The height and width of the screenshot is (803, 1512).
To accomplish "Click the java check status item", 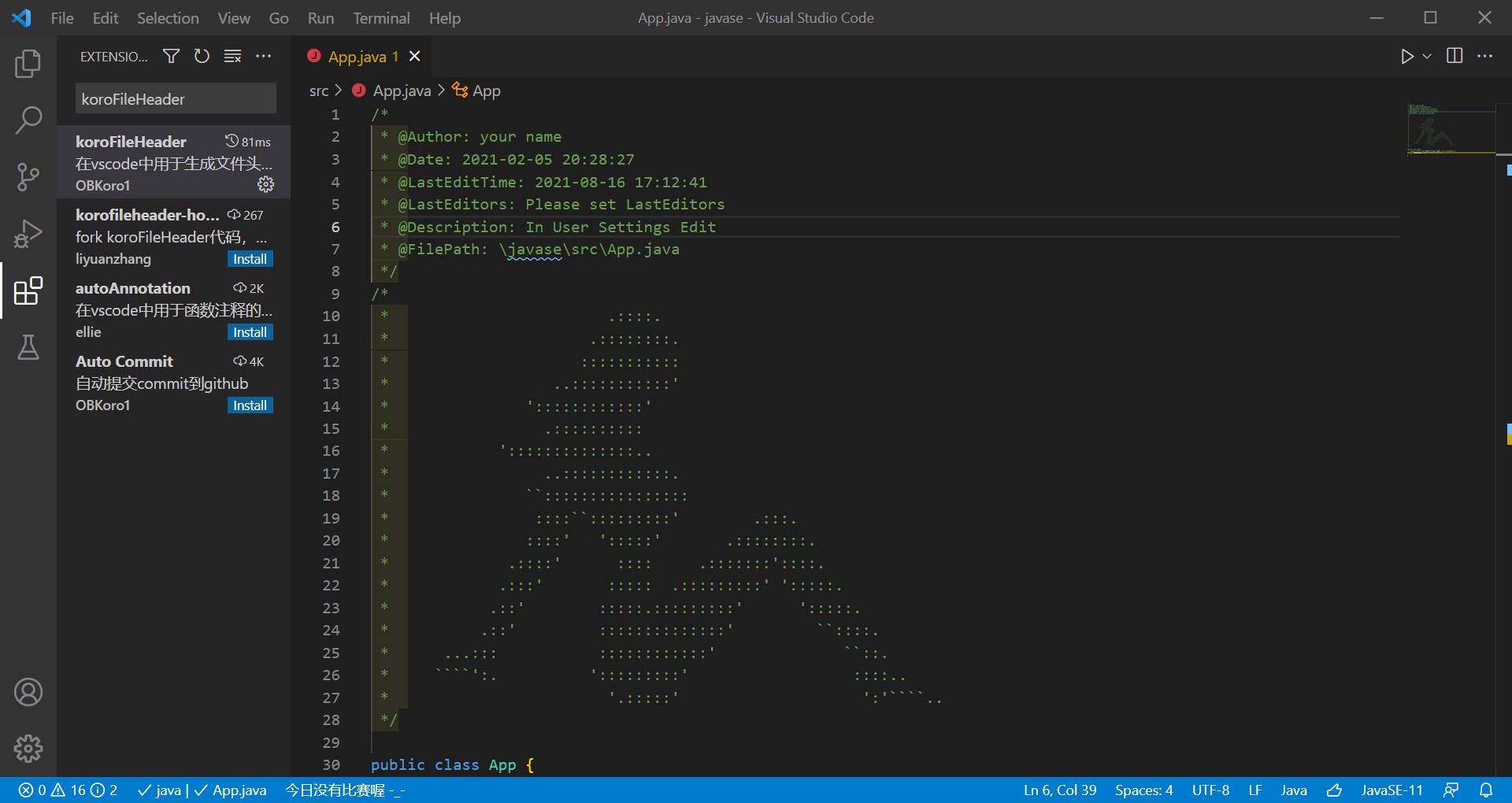I will [x=158, y=790].
